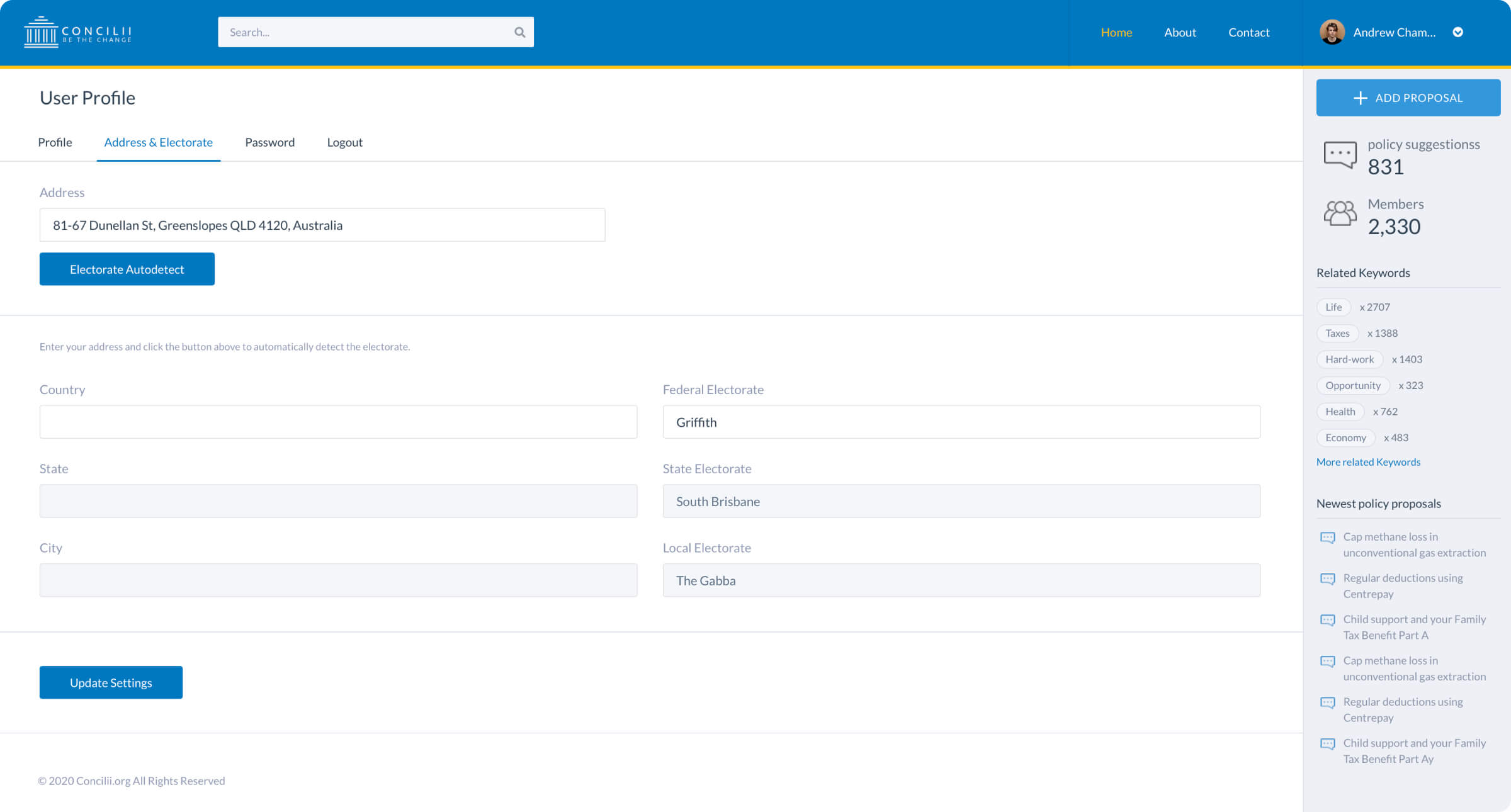Viewport: 1511px width, 812px height.
Task: Select the Opportunity keyword tag
Action: pos(1353,385)
